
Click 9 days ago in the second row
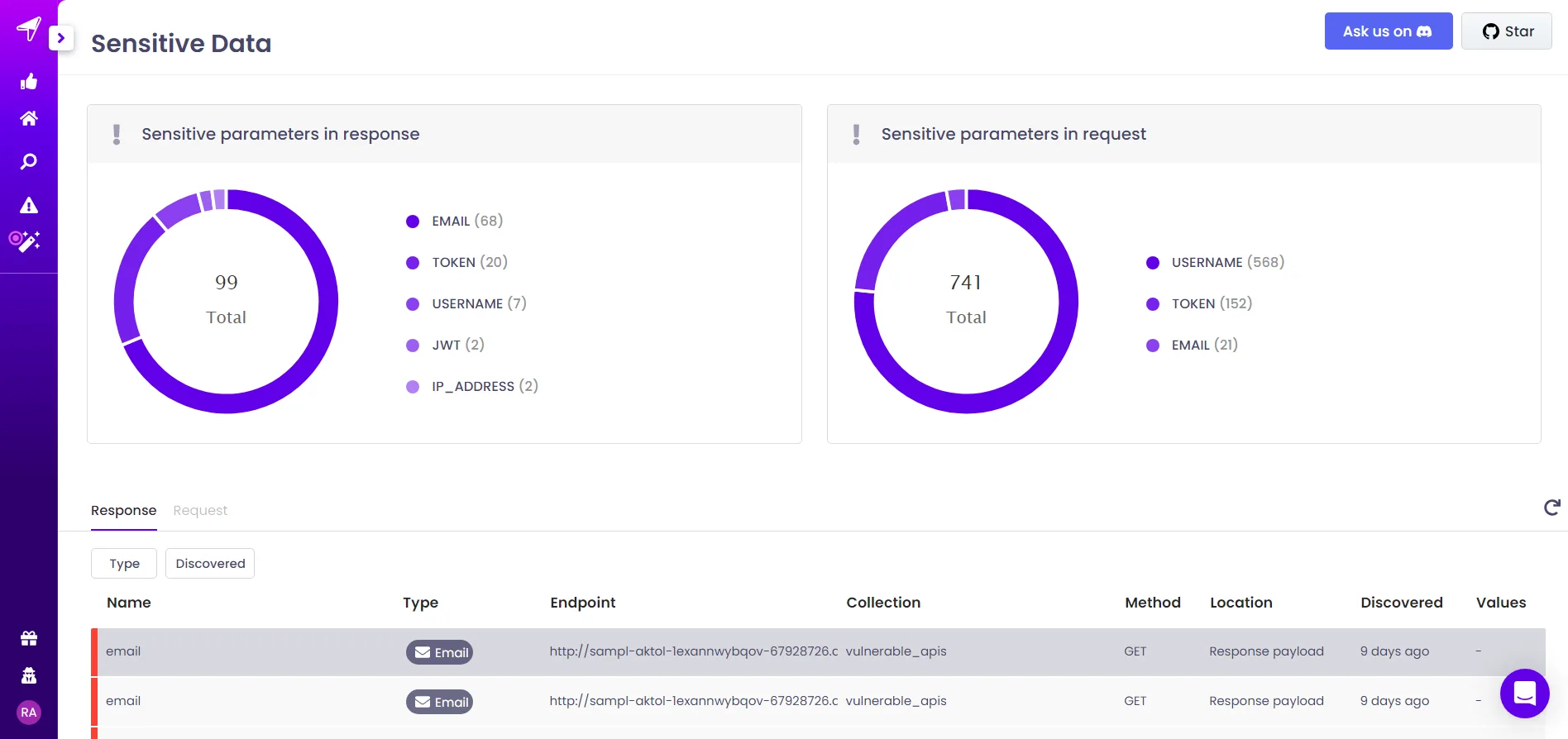tap(1394, 701)
